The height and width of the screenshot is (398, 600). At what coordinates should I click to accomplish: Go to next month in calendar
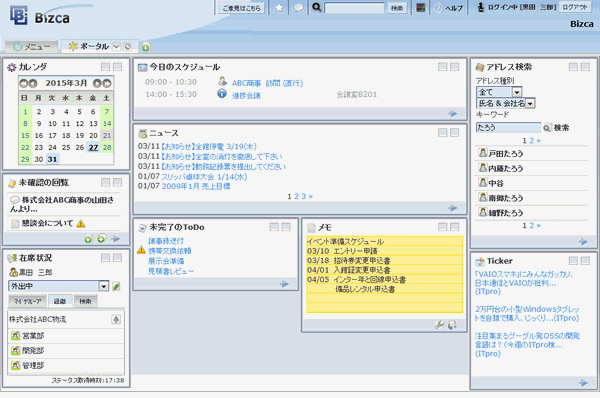(x=97, y=83)
